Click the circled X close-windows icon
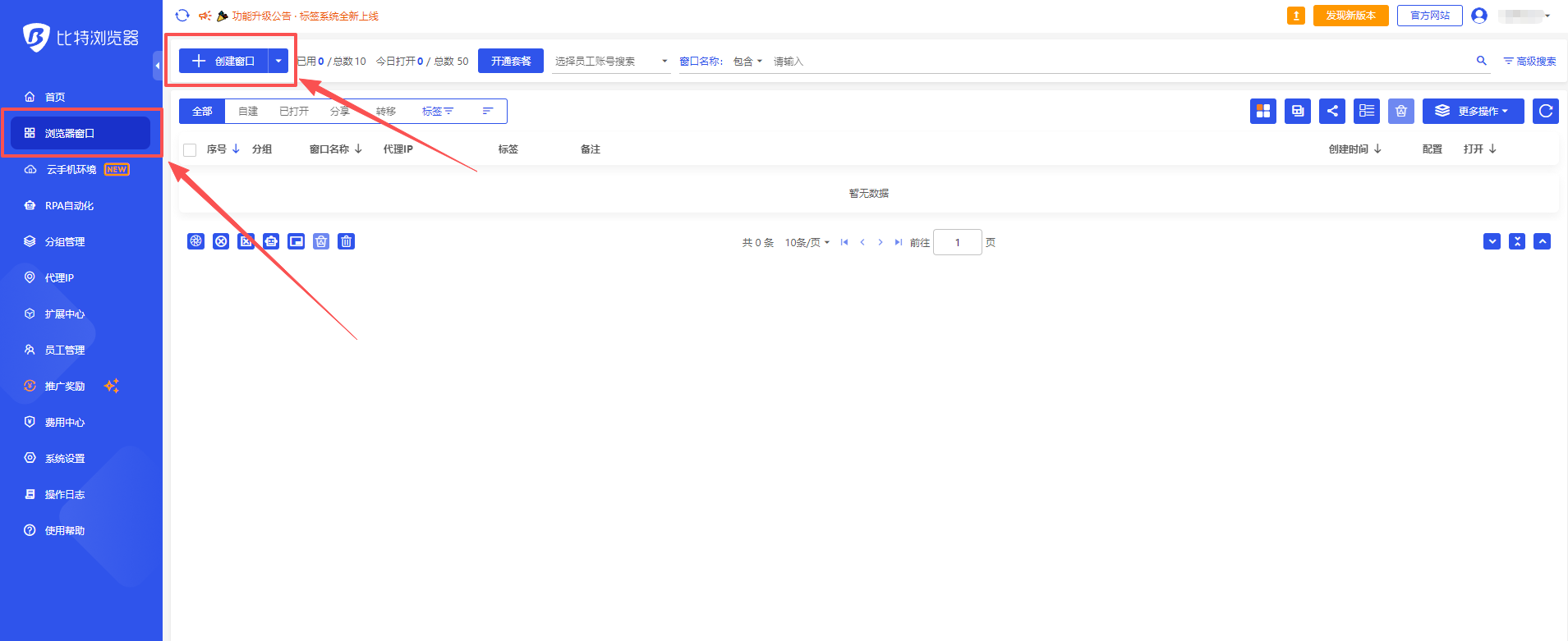The width and height of the screenshot is (1568, 641). [221, 241]
